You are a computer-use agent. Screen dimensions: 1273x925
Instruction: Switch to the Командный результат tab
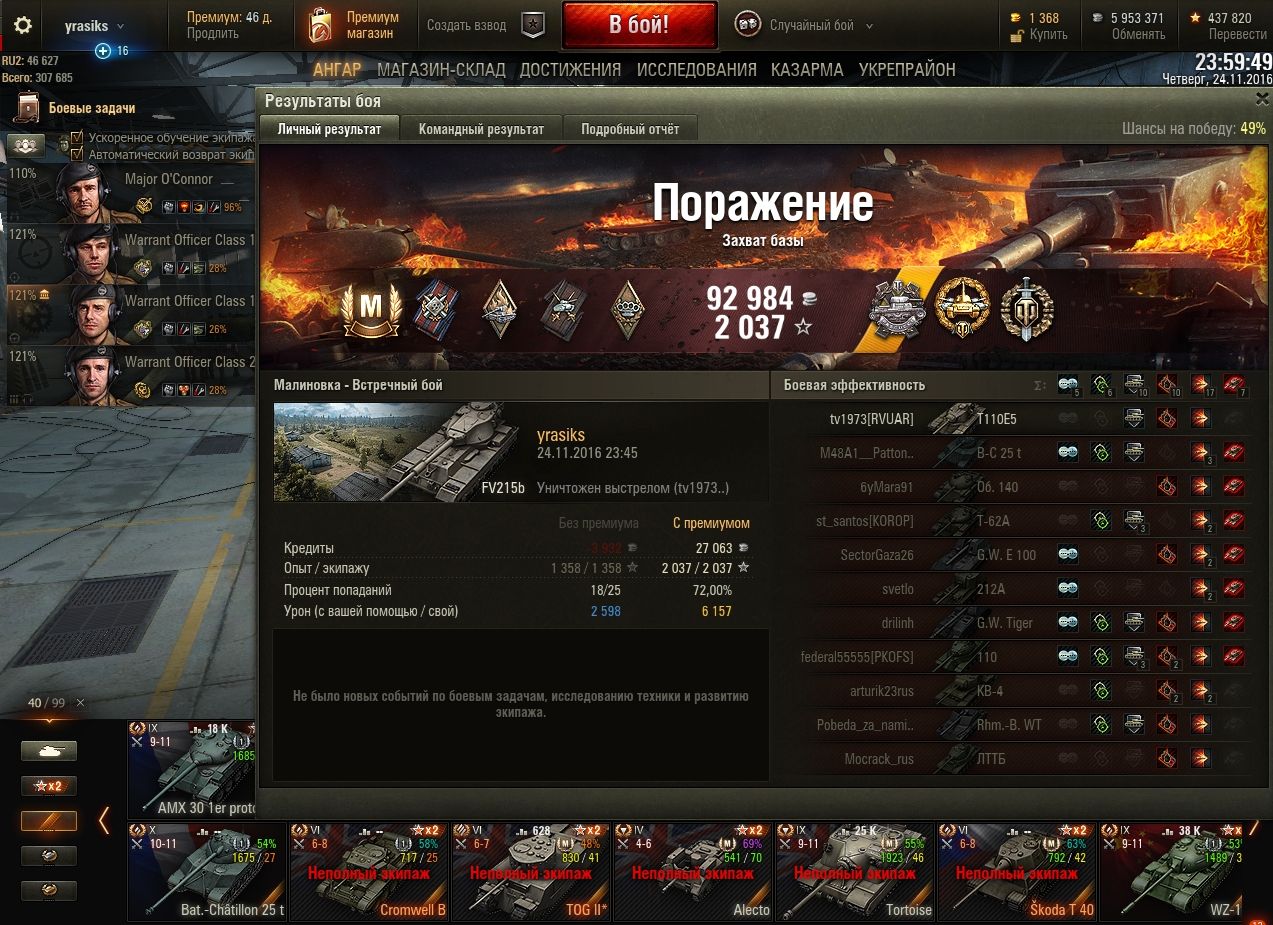click(481, 129)
